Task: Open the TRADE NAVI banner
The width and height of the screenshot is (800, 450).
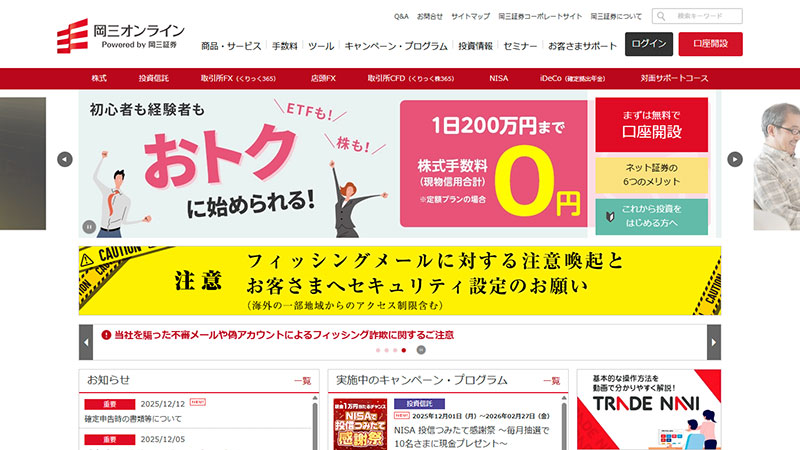Action: point(649,409)
